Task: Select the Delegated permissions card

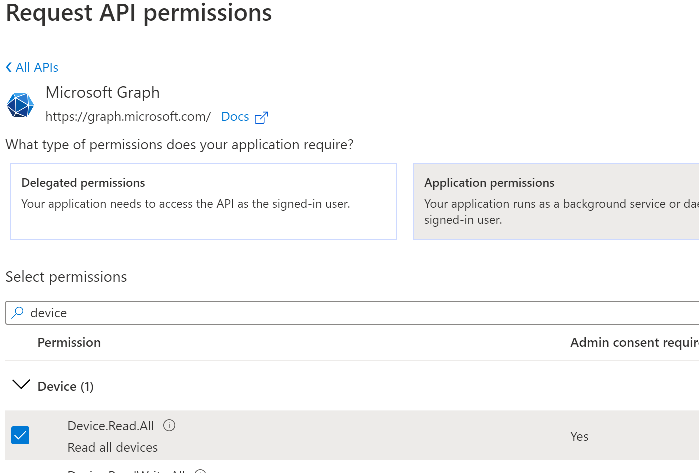Action: click(203, 202)
